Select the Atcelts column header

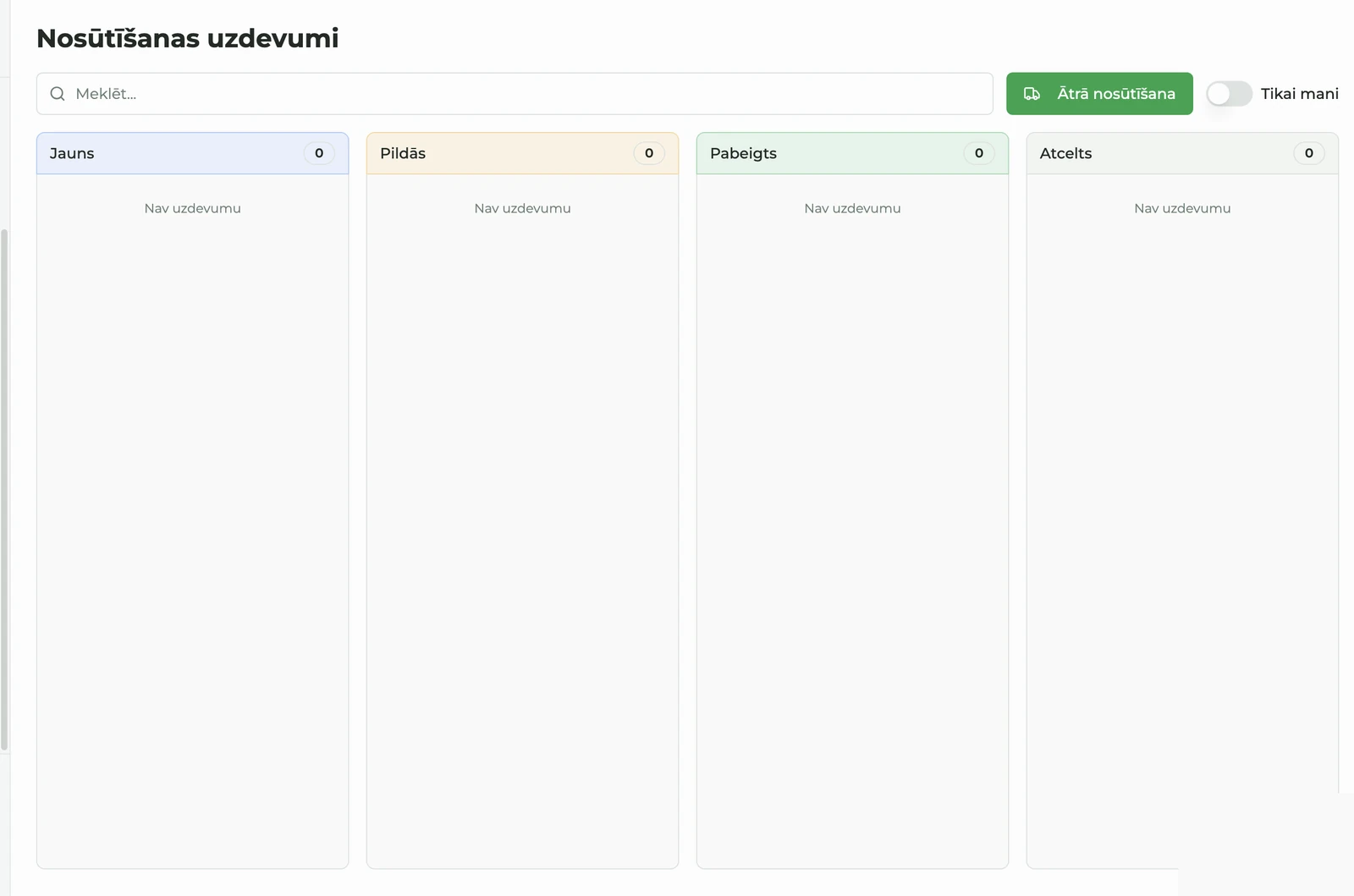click(x=1183, y=153)
